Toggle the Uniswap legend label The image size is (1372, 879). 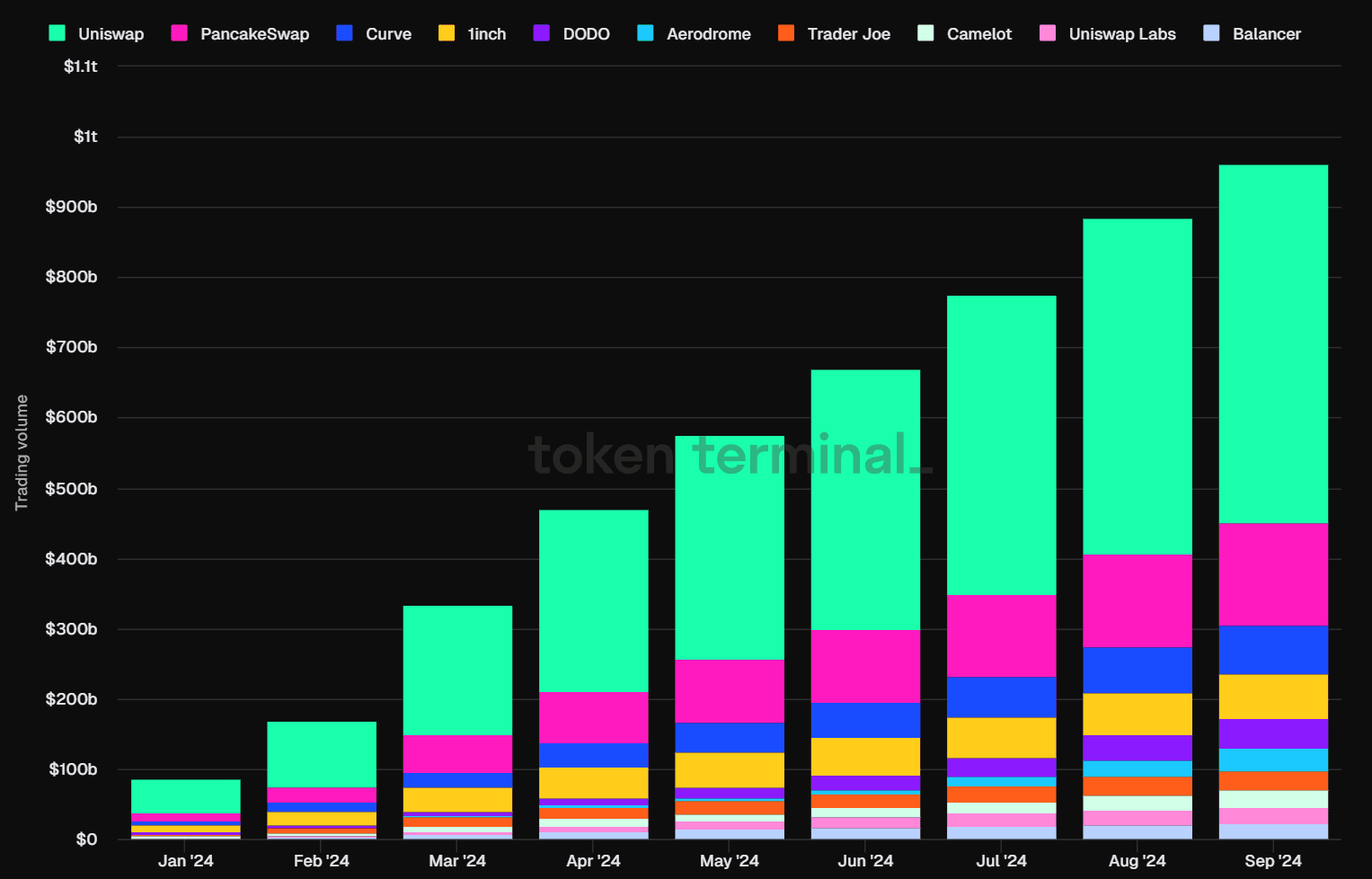(x=111, y=34)
